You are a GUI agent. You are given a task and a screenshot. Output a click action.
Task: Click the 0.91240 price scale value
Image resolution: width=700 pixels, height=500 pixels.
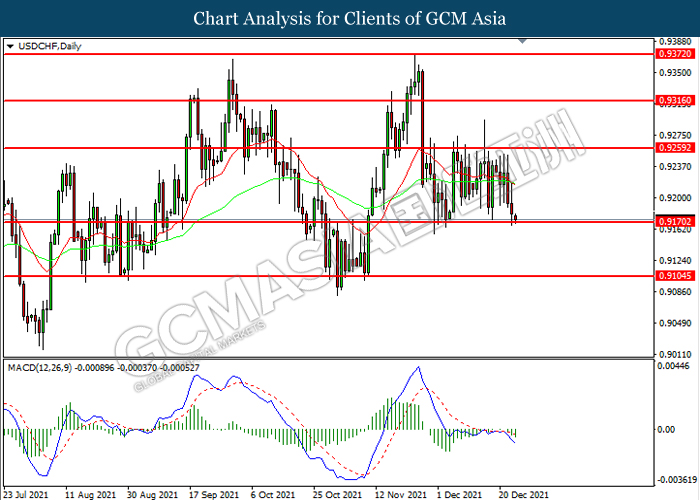tap(675, 260)
